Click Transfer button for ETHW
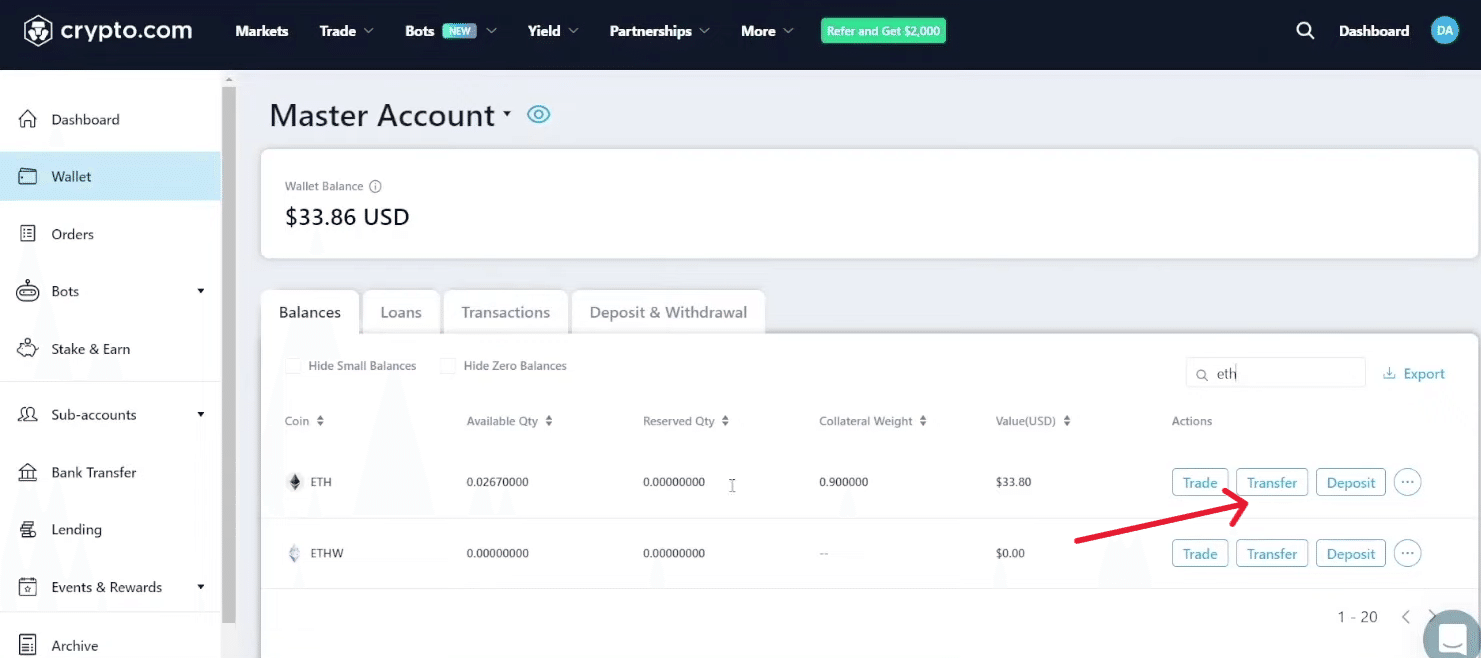The width and height of the screenshot is (1481, 658). pos(1272,553)
